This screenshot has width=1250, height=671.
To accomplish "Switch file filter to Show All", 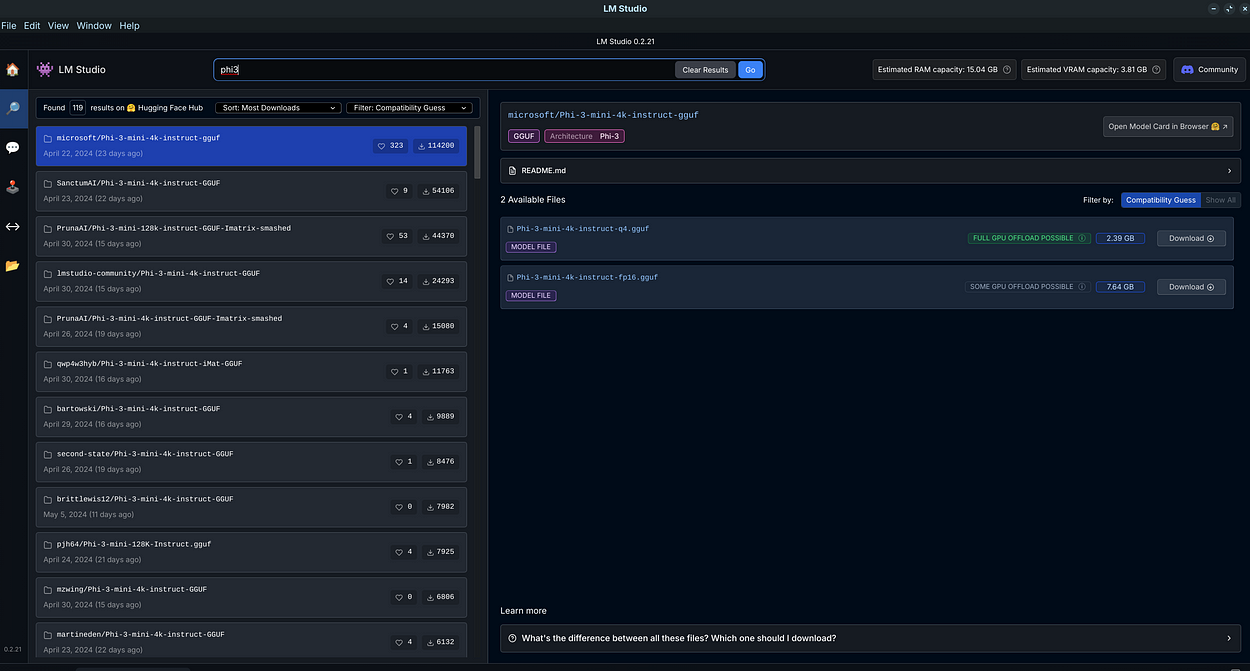I will pyautogui.click(x=1220, y=200).
